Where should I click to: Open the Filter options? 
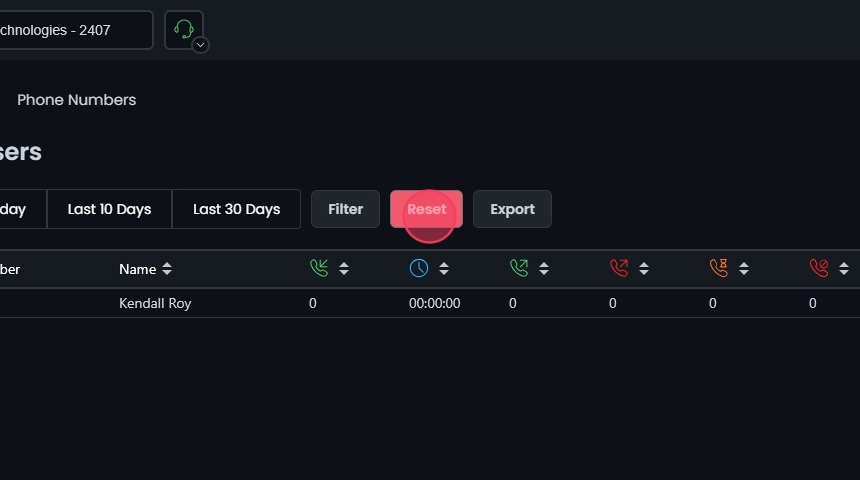pyautogui.click(x=345, y=209)
